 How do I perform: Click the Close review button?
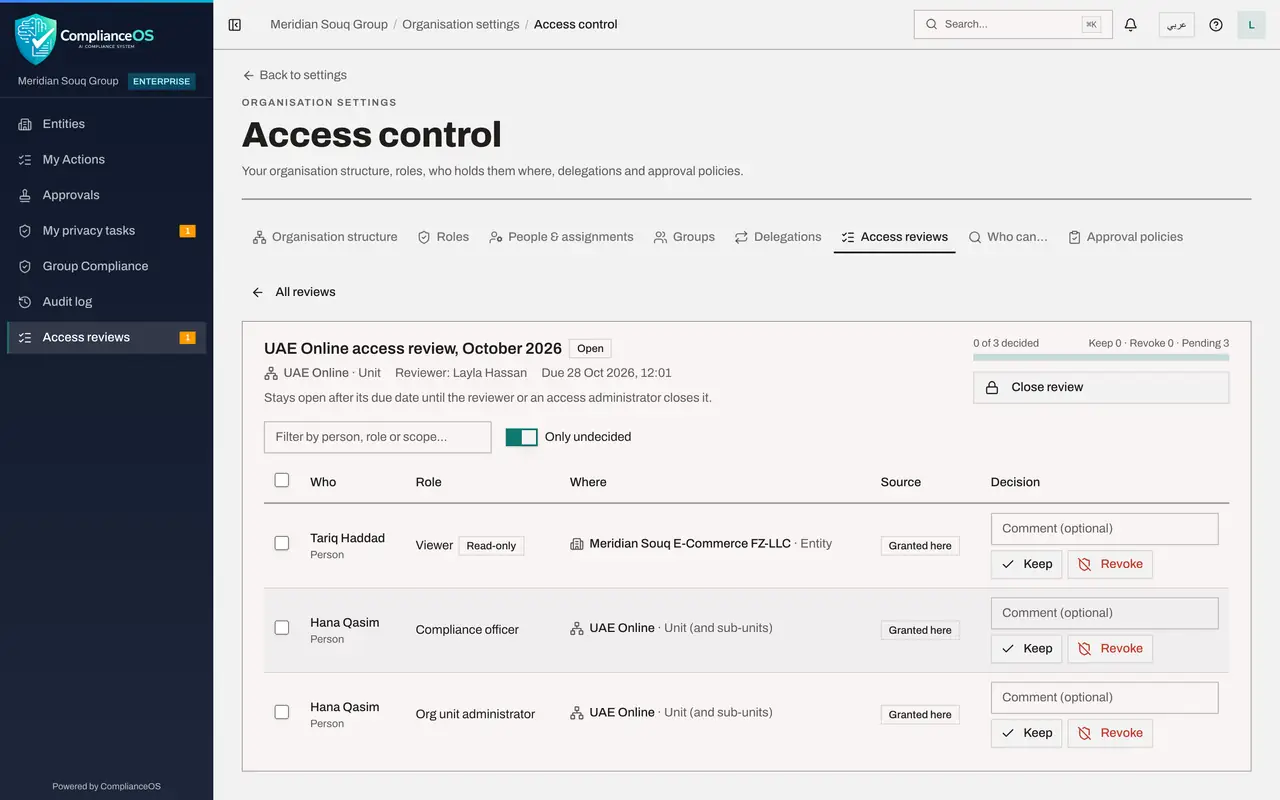[x=1101, y=387]
